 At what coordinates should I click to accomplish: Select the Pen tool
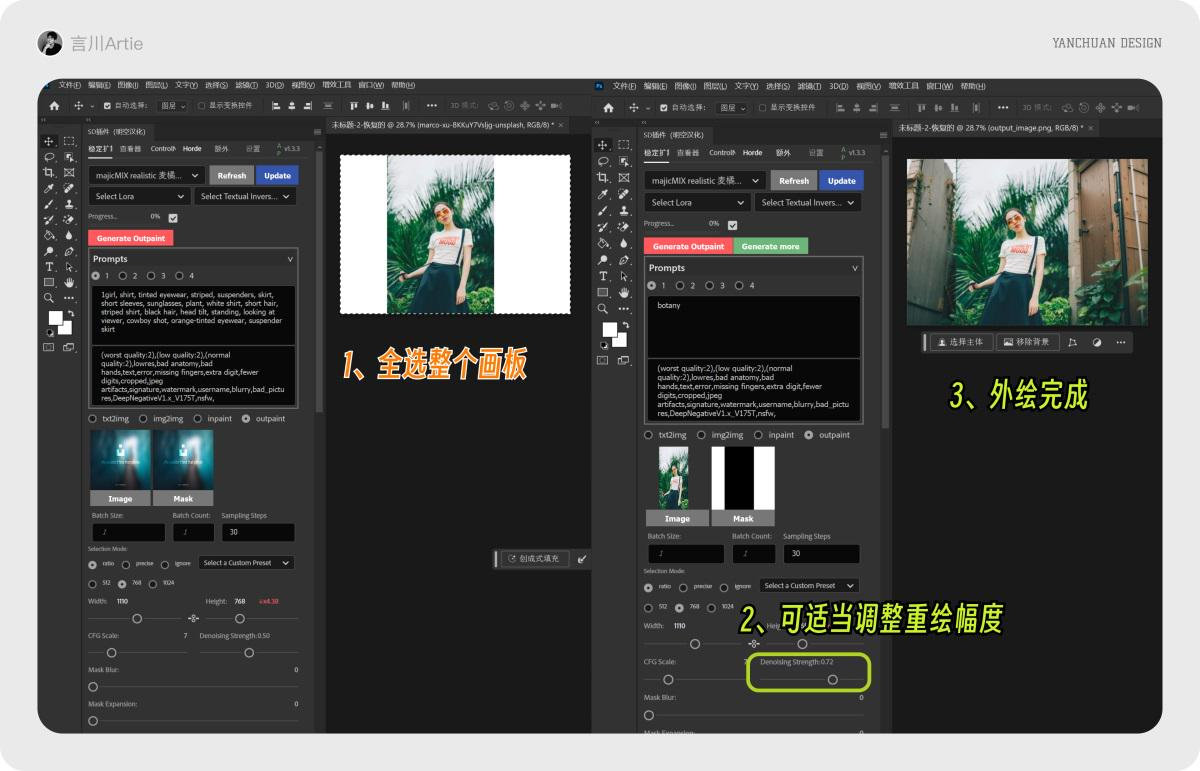click(x=68, y=250)
